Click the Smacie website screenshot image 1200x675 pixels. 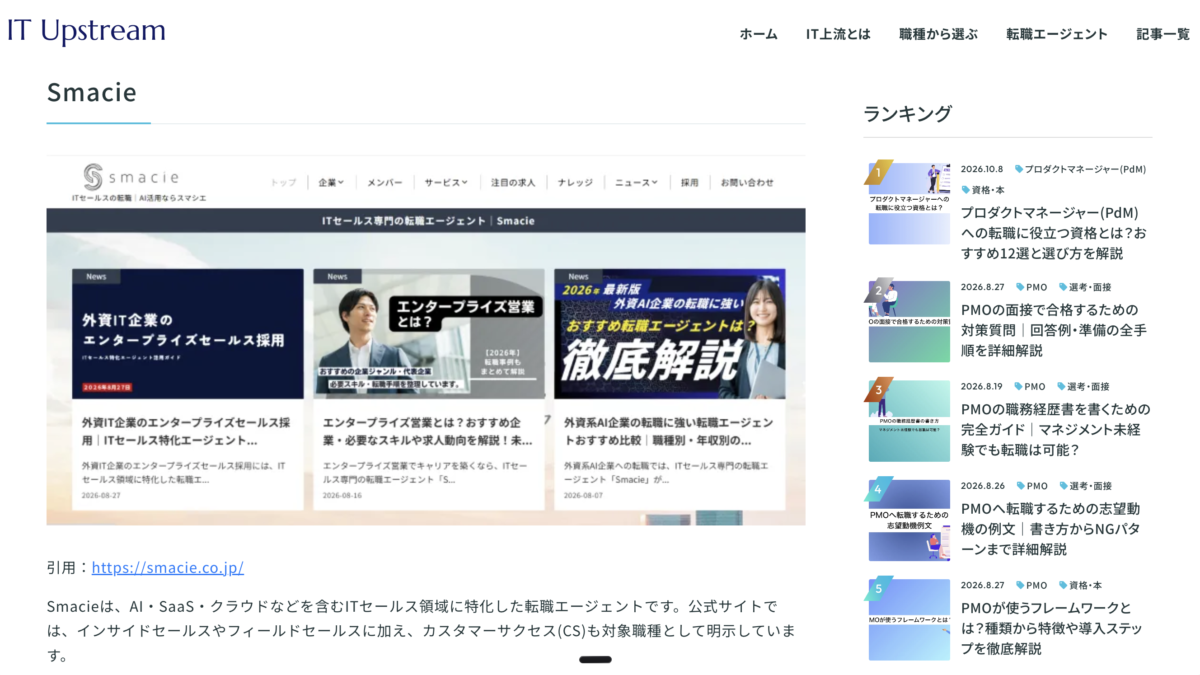click(x=426, y=340)
